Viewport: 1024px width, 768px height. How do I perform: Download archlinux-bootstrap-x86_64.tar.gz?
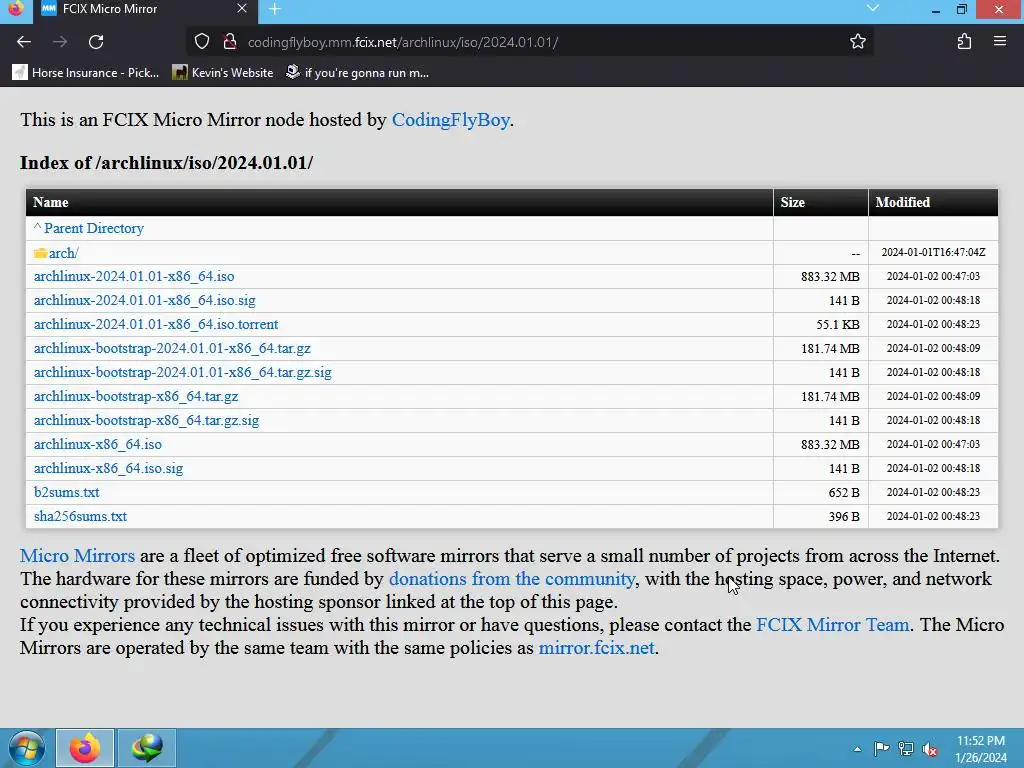[136, 396]
